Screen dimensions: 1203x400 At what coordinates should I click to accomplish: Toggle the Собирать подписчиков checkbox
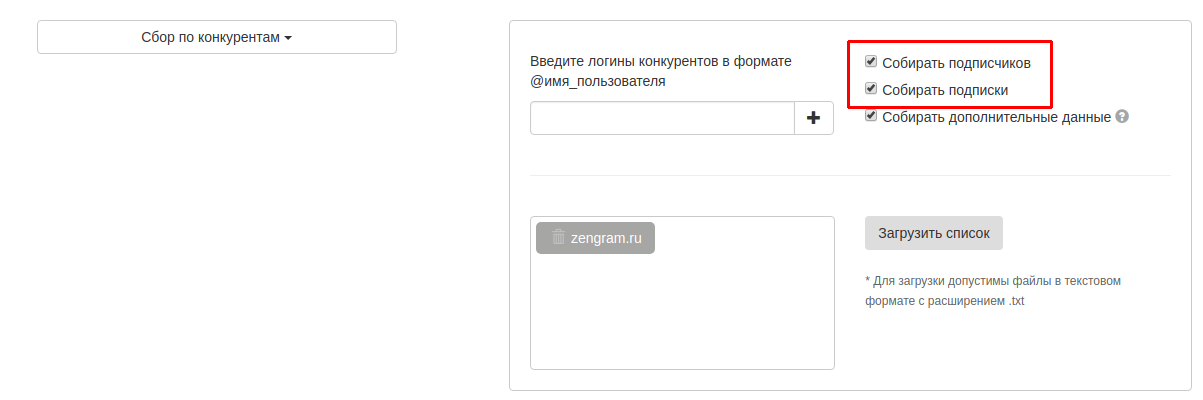[x=871, y=61]
